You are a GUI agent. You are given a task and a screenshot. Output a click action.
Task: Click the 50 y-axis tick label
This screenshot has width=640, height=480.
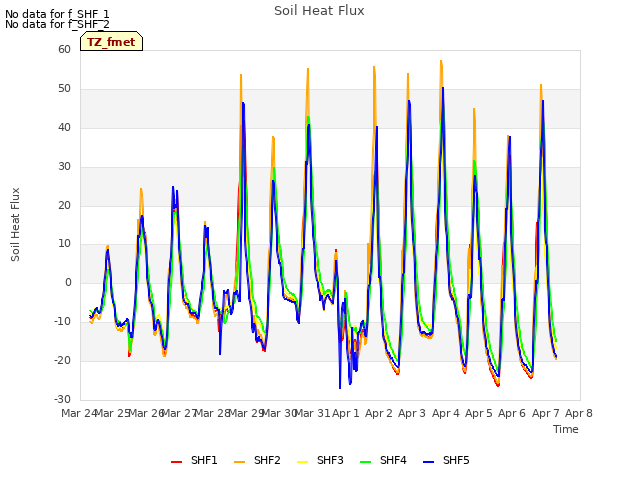[64, 89]
